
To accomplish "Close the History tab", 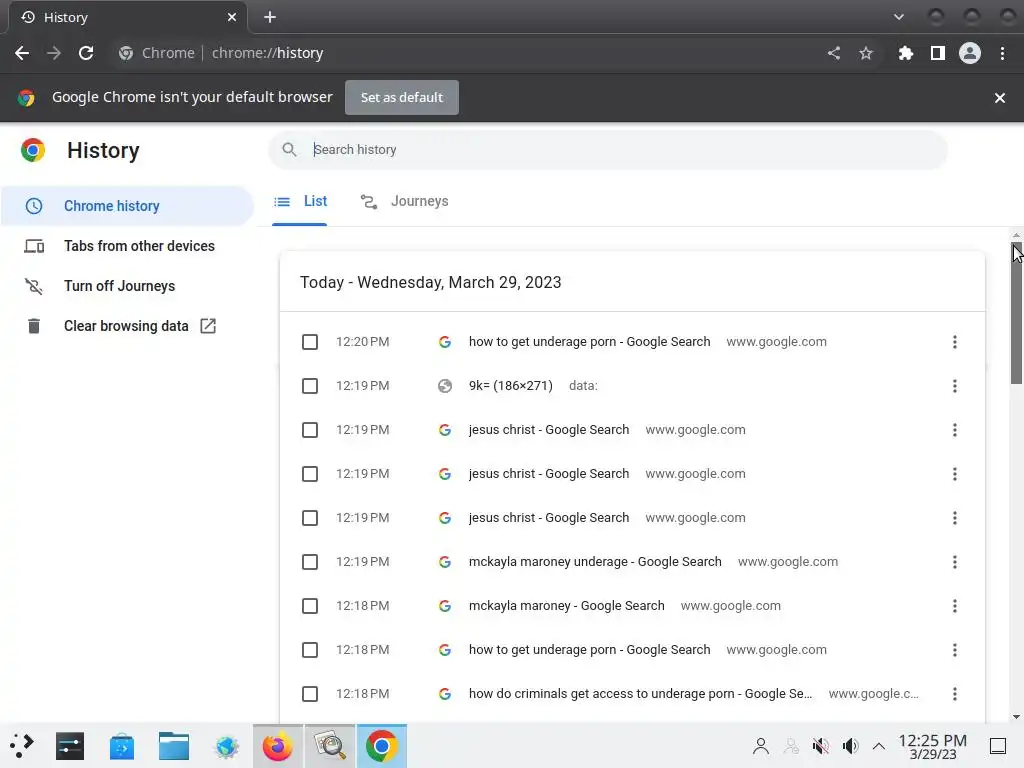I will tap(232, 17).
